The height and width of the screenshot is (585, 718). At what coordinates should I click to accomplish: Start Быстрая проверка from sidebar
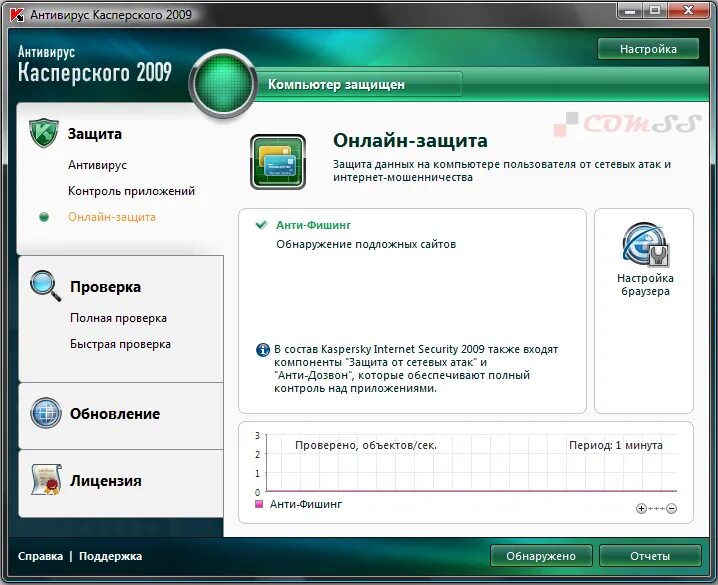[120, 344]
